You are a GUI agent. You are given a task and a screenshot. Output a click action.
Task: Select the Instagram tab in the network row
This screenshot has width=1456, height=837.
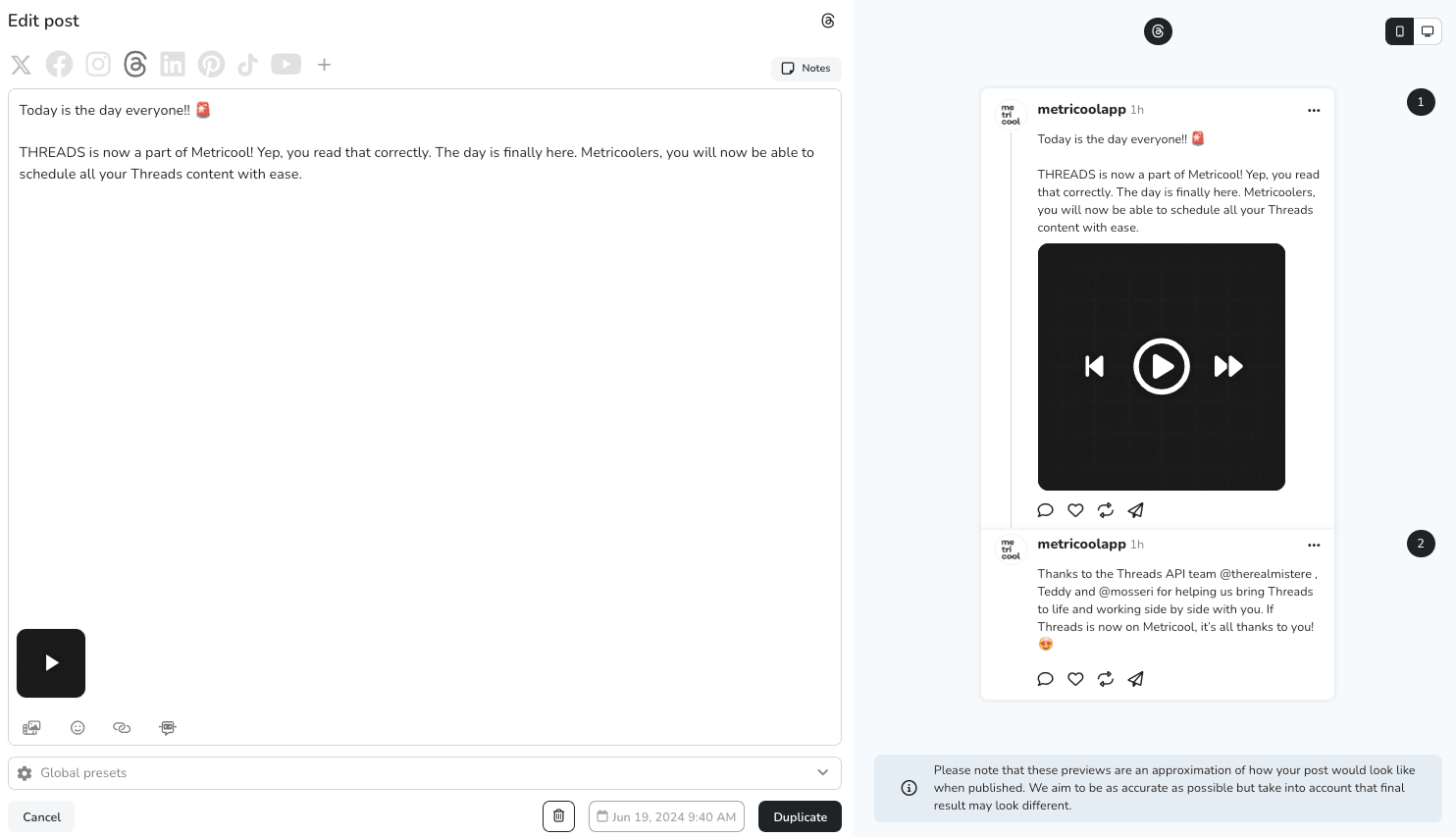coord(97,64)
